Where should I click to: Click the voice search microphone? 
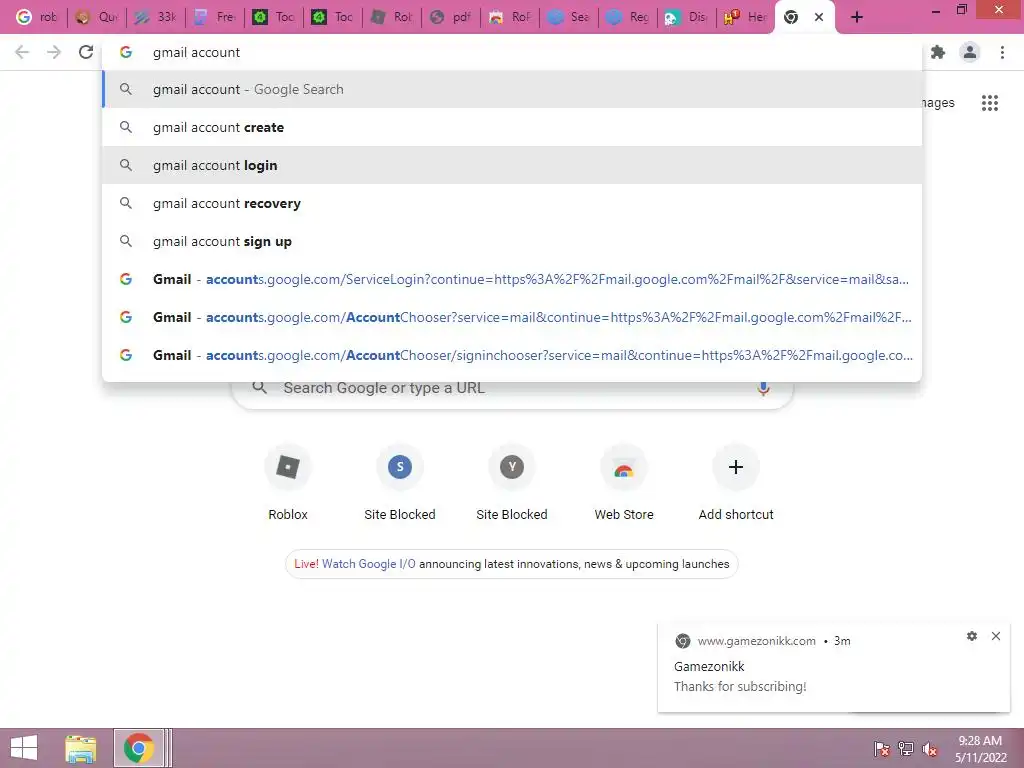[763, 388]
